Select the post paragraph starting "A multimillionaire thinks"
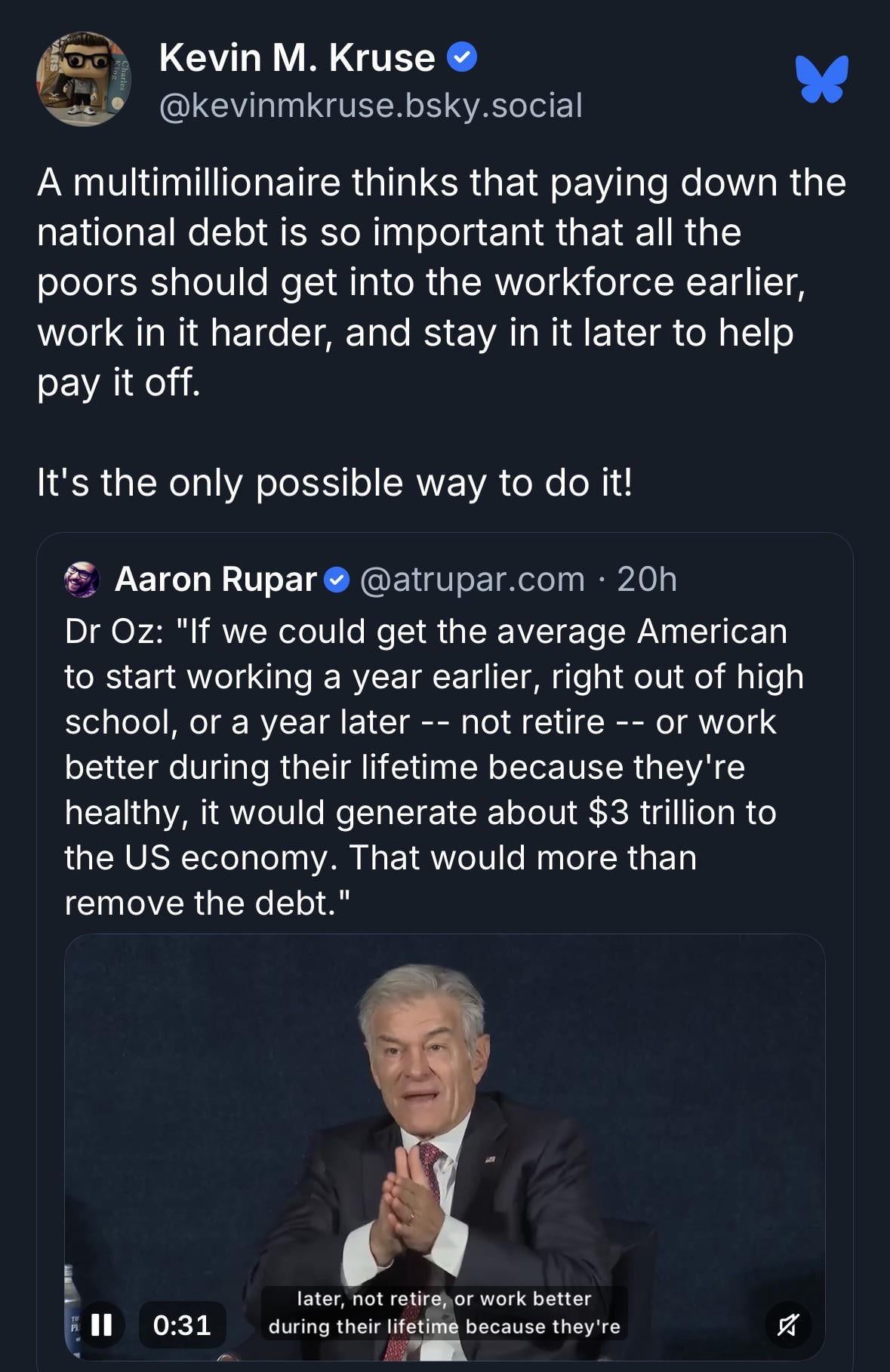Viewport: 890px width, 1372px height. click(442, 281)
